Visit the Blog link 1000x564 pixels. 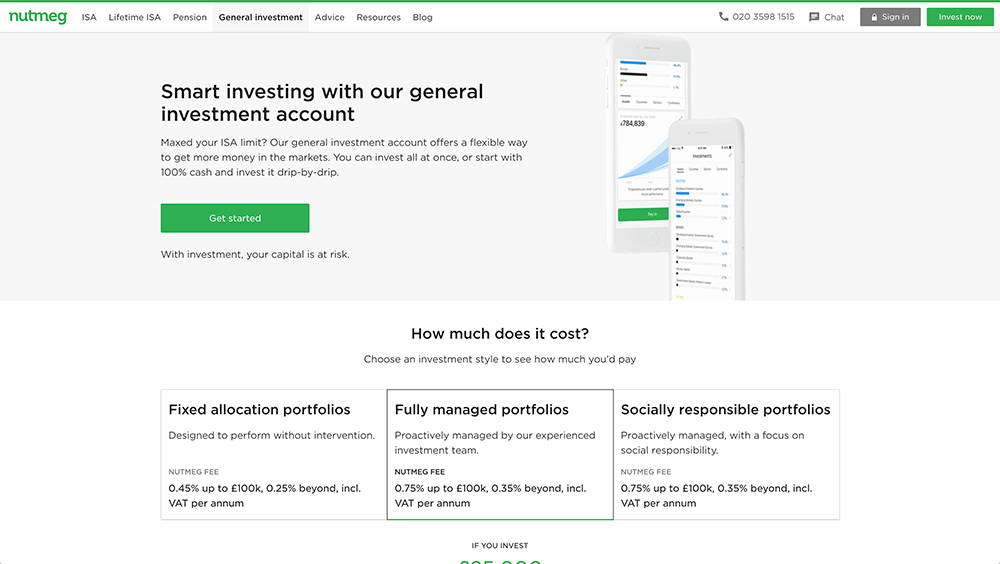coord(422,17)
